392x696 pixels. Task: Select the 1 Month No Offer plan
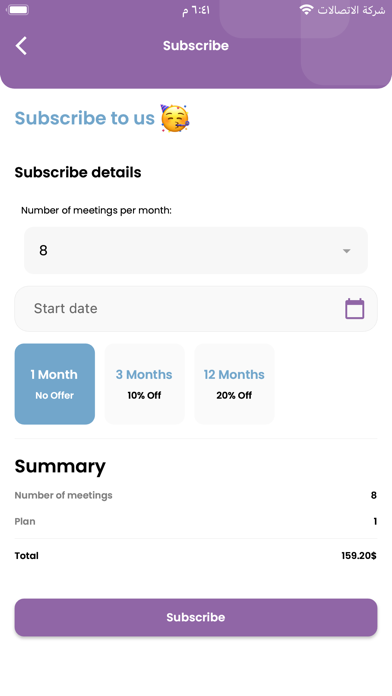pyautogui.click(x=55, y=384)
